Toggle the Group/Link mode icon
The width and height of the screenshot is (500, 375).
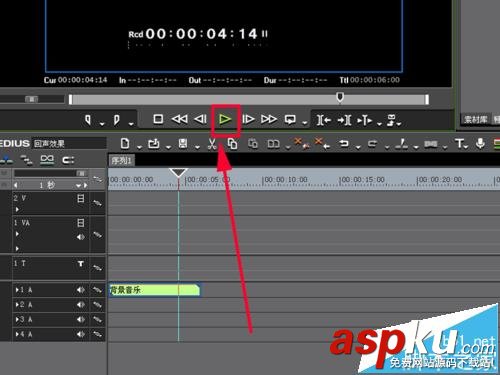pyautogui.click(x=47, y=160)
